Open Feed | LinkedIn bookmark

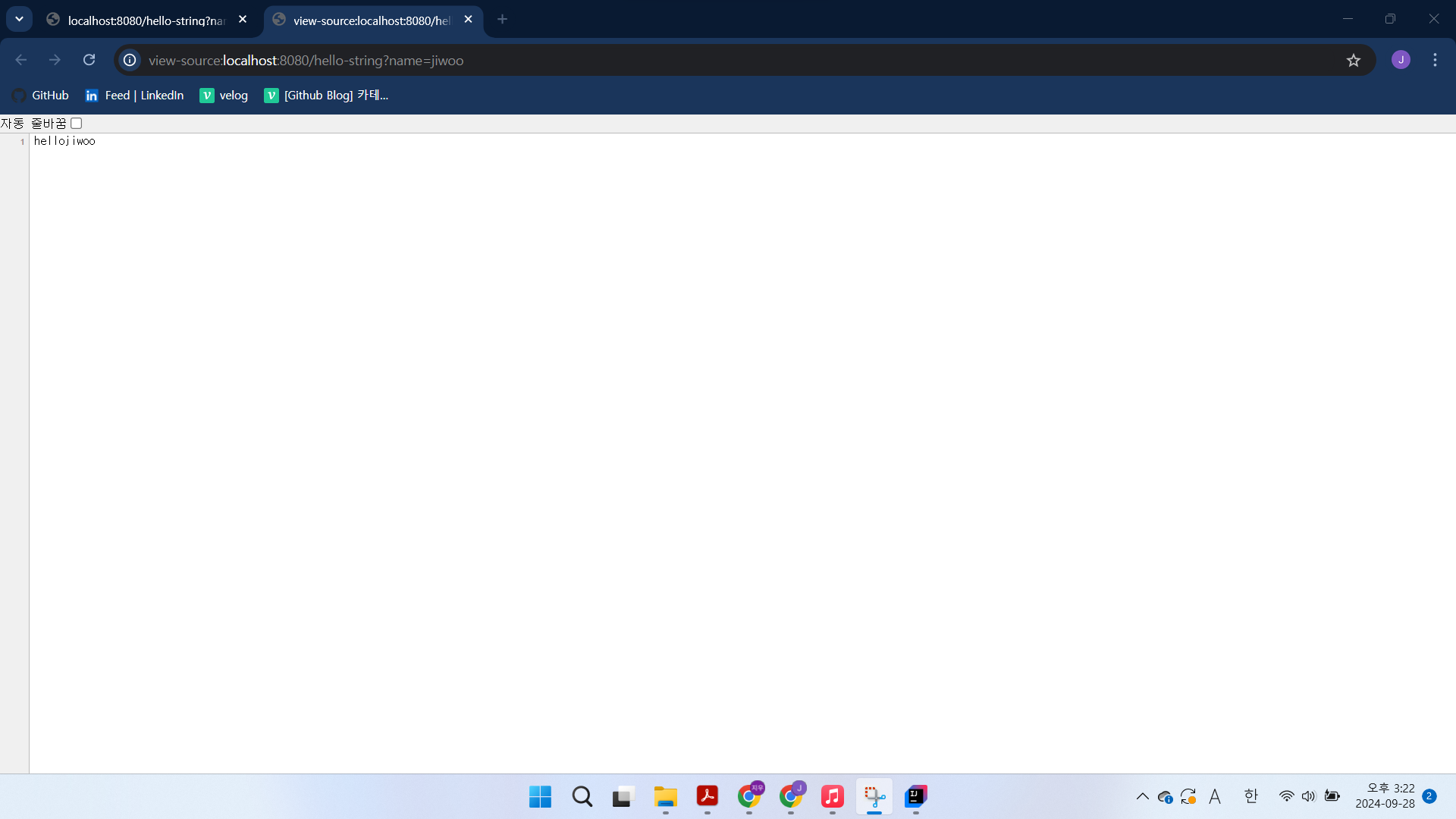134,95
